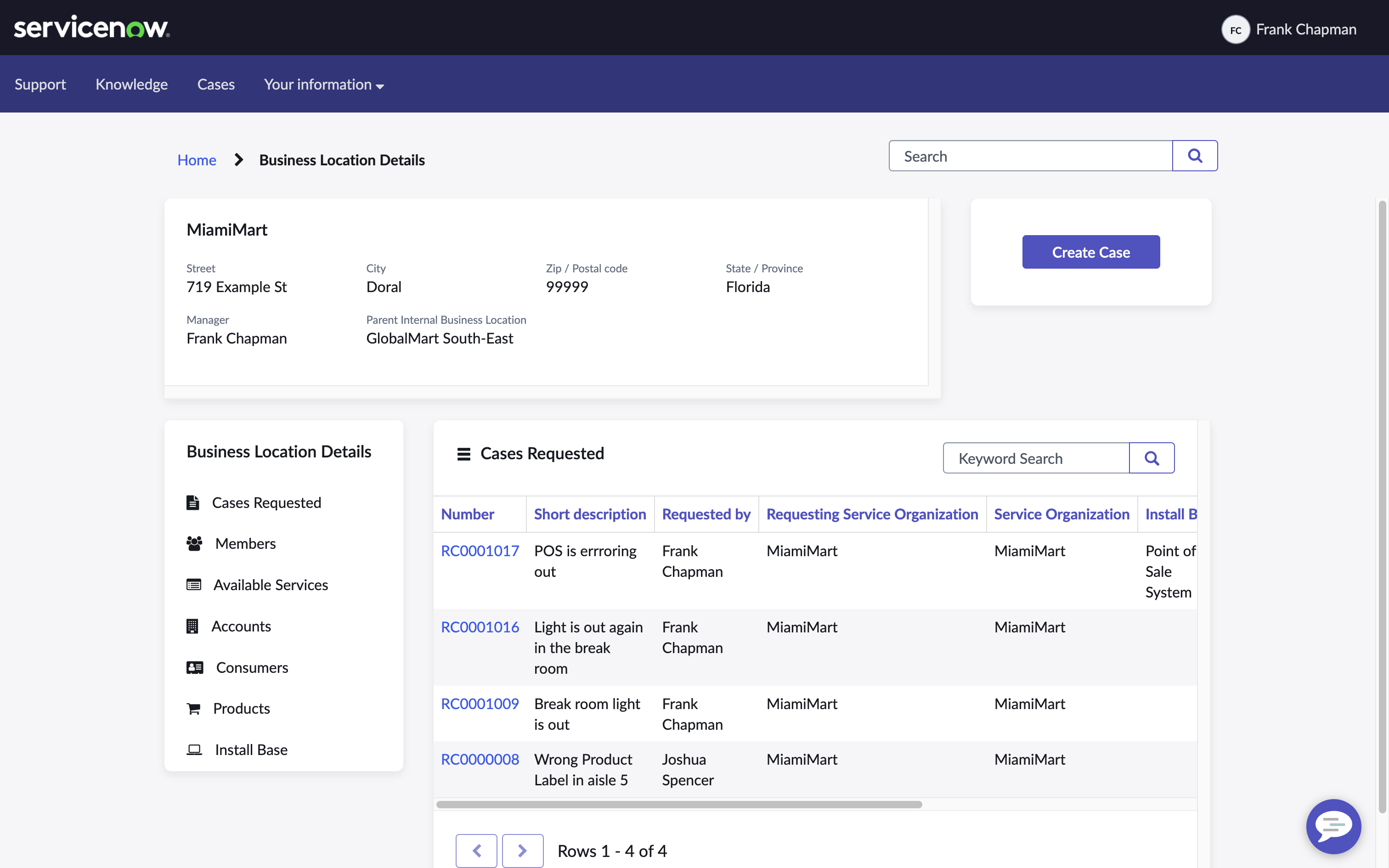Sort by Short description column
Screen dimensions: 1389x868
tap(590, 514)
